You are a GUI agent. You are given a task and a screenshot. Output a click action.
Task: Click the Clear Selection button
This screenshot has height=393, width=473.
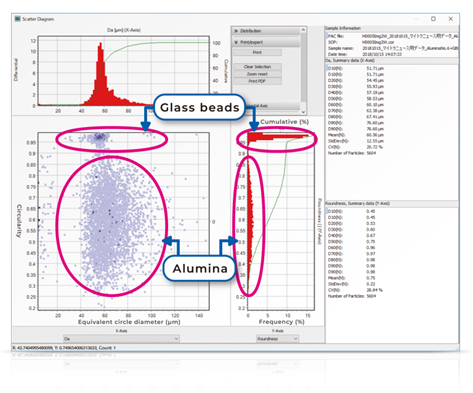click(x=257, y=67)
